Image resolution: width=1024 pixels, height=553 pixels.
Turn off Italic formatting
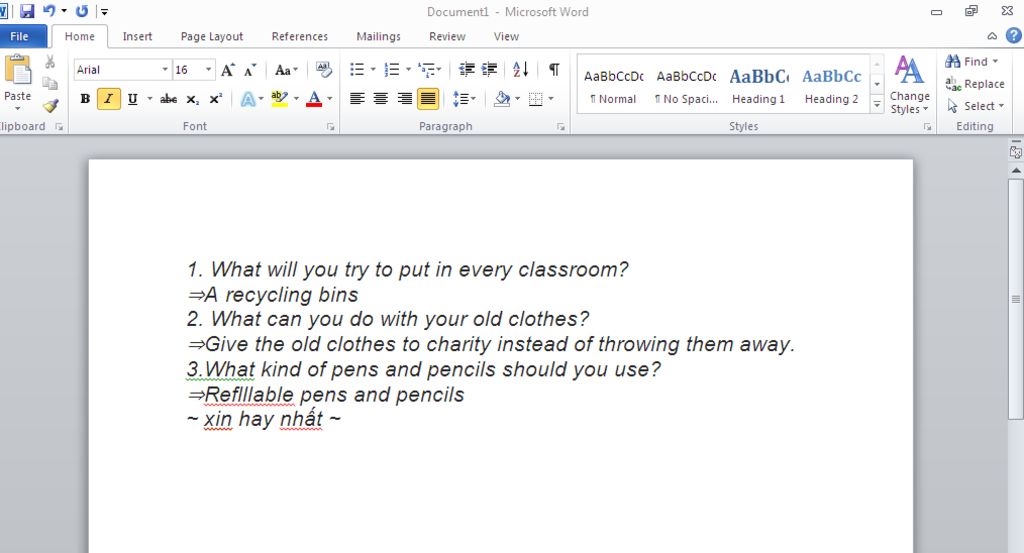tap(109, 99)
